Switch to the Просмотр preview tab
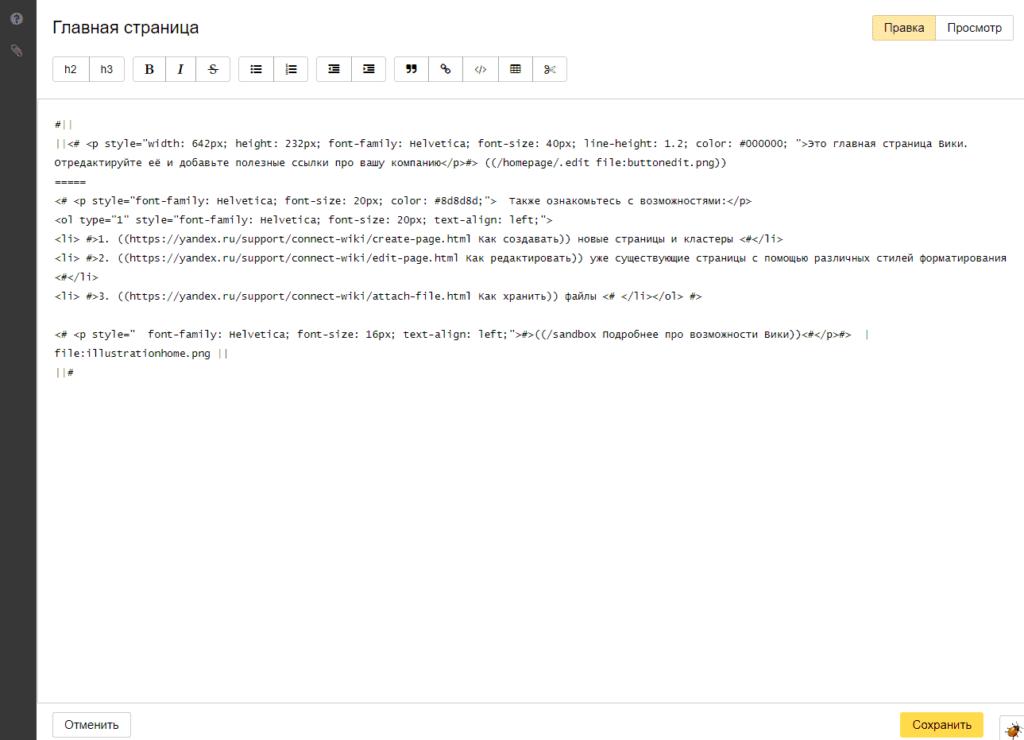 [974, 28]
